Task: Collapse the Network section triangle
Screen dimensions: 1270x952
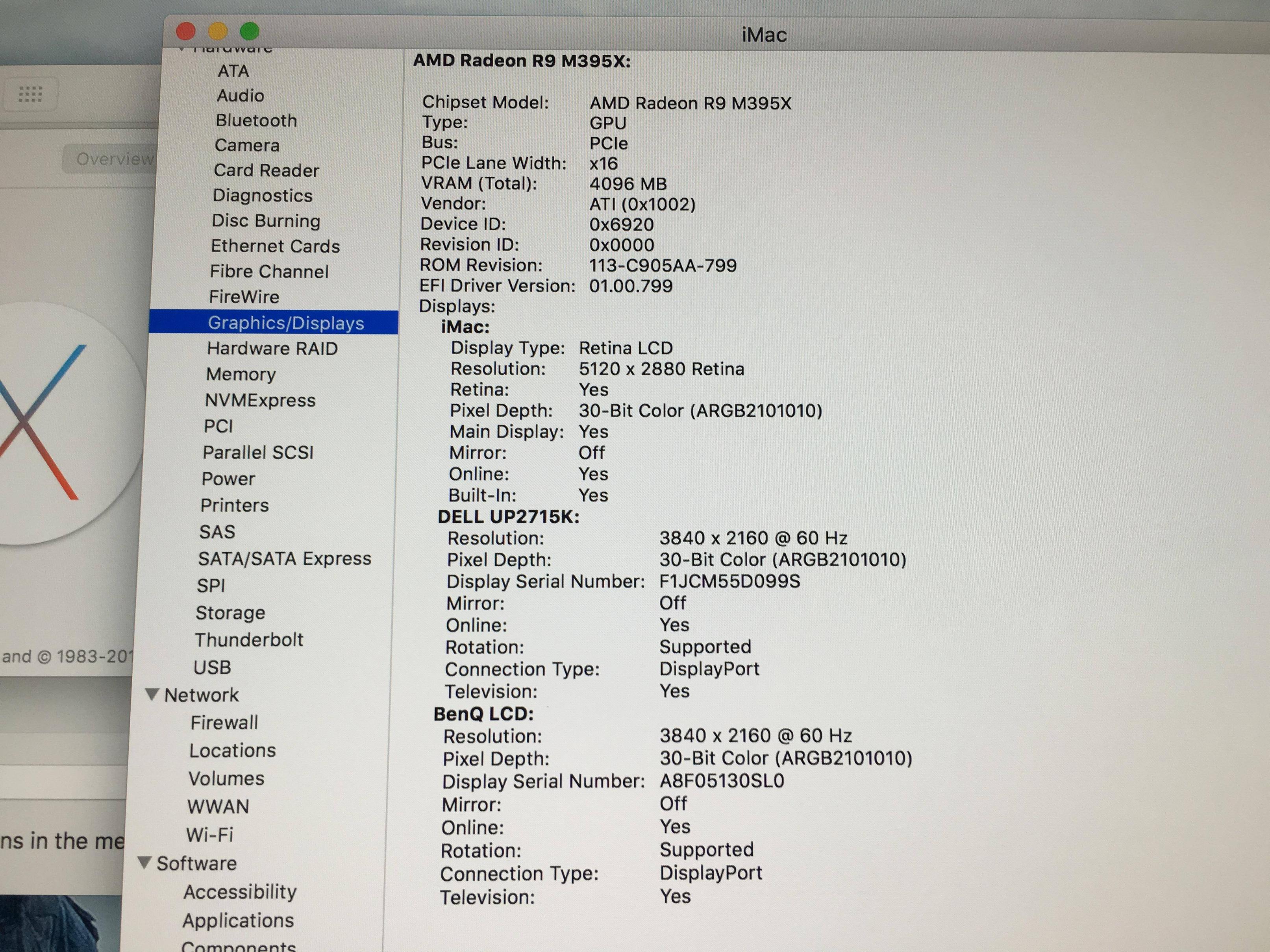Action: 152,694
